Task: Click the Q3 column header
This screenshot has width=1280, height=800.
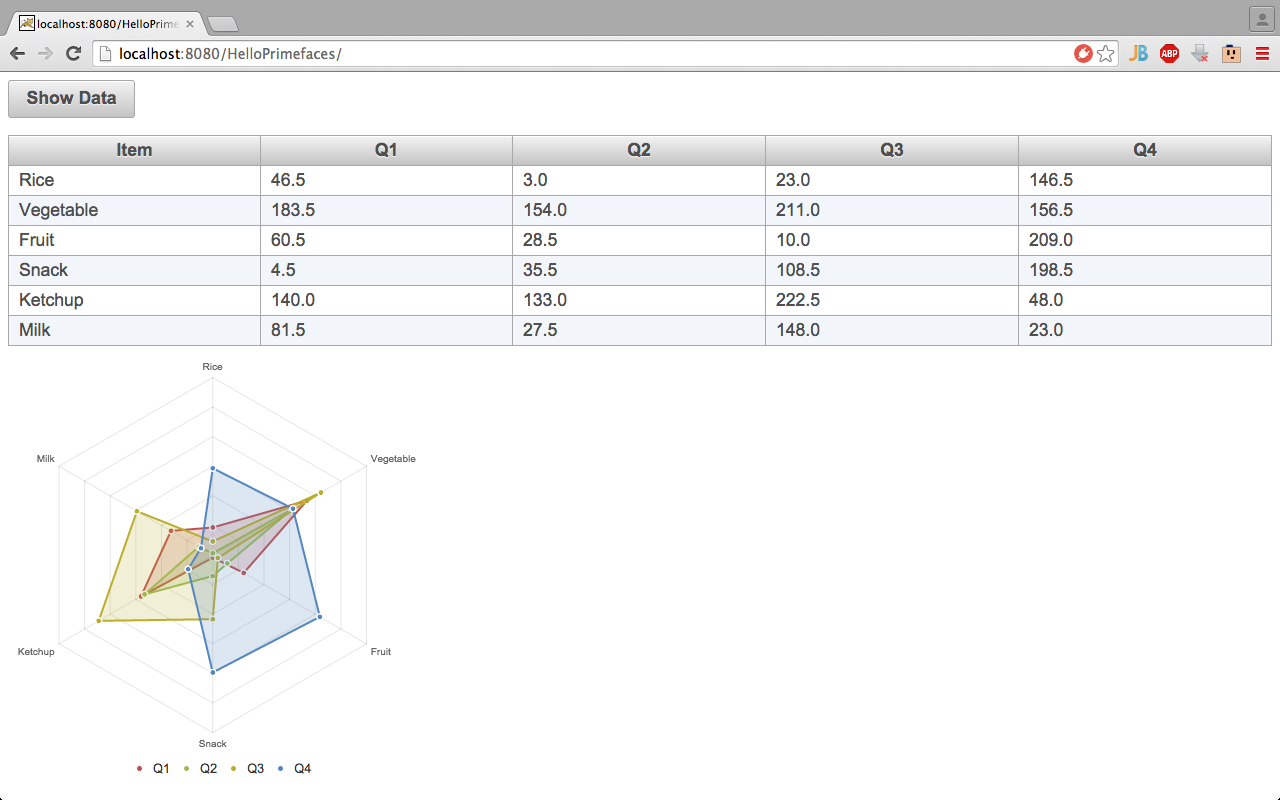Action: point(891,150)
